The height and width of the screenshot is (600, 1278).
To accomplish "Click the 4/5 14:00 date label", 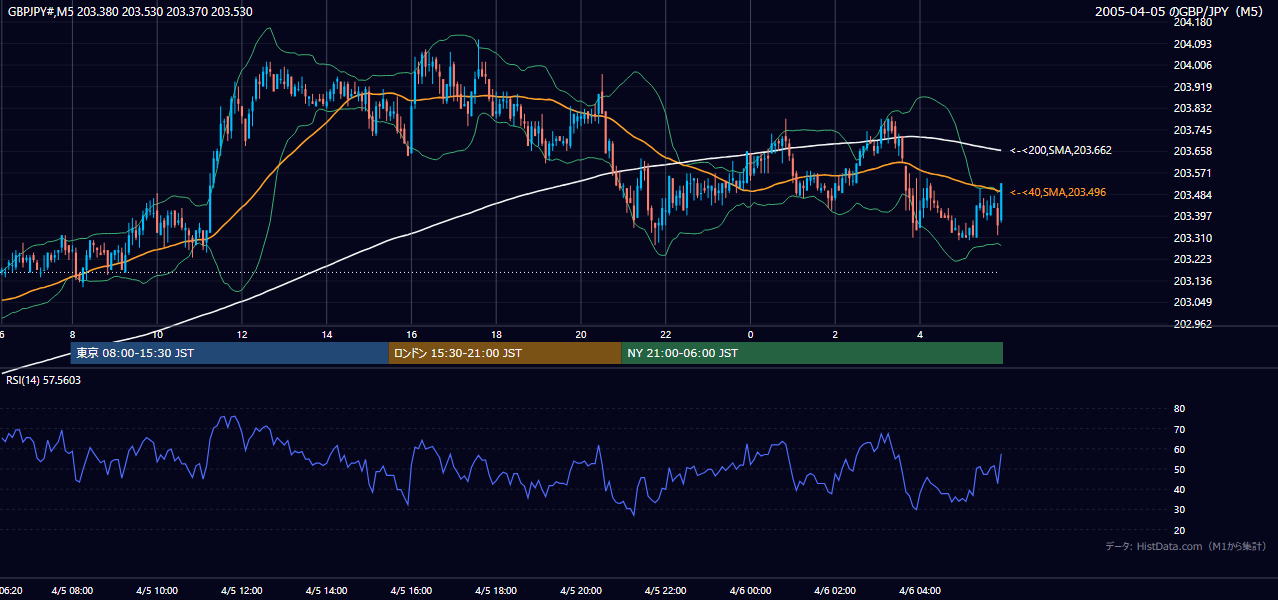I will [327, 591].
